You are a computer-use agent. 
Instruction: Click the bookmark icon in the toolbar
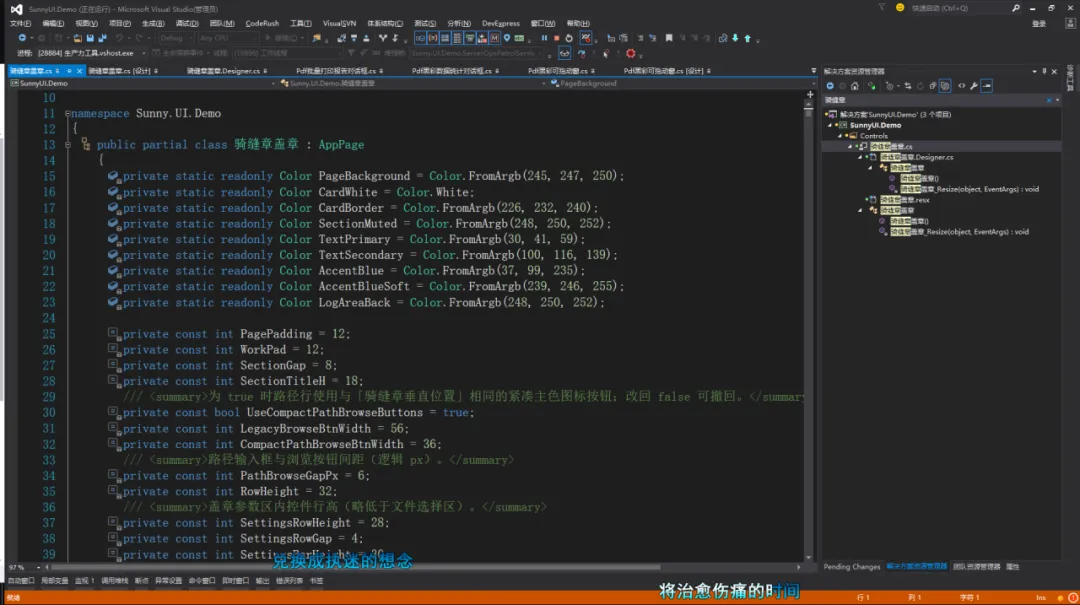[x=669, y=39]
